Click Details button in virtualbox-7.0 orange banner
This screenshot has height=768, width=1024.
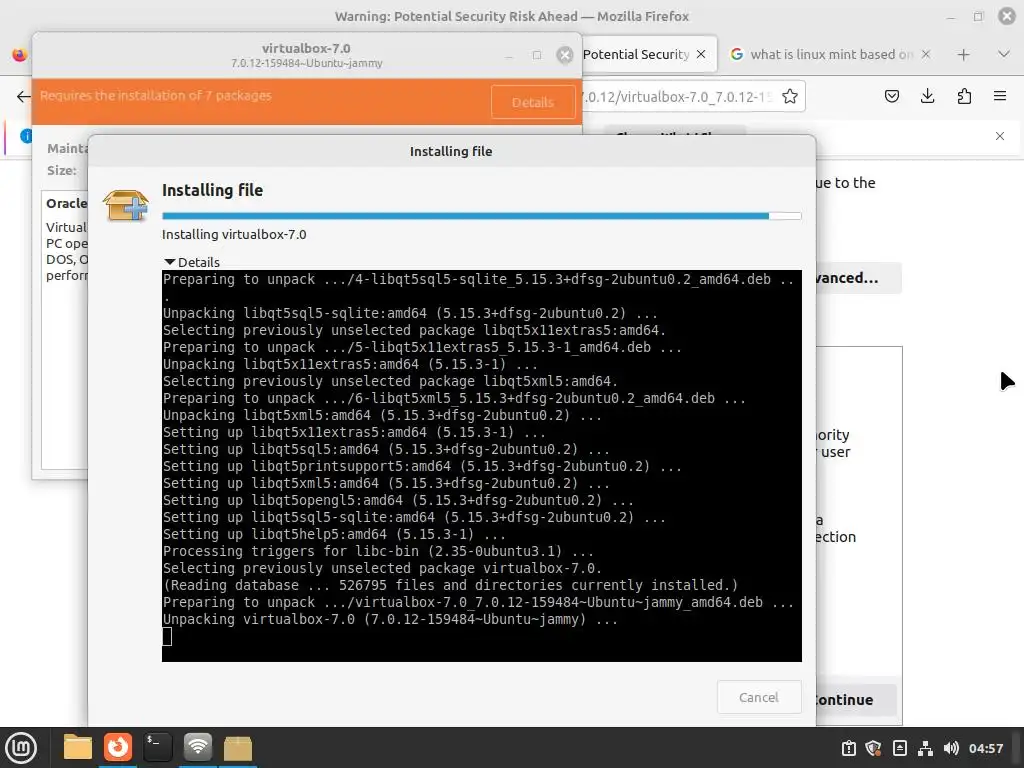tap(532, 102)
